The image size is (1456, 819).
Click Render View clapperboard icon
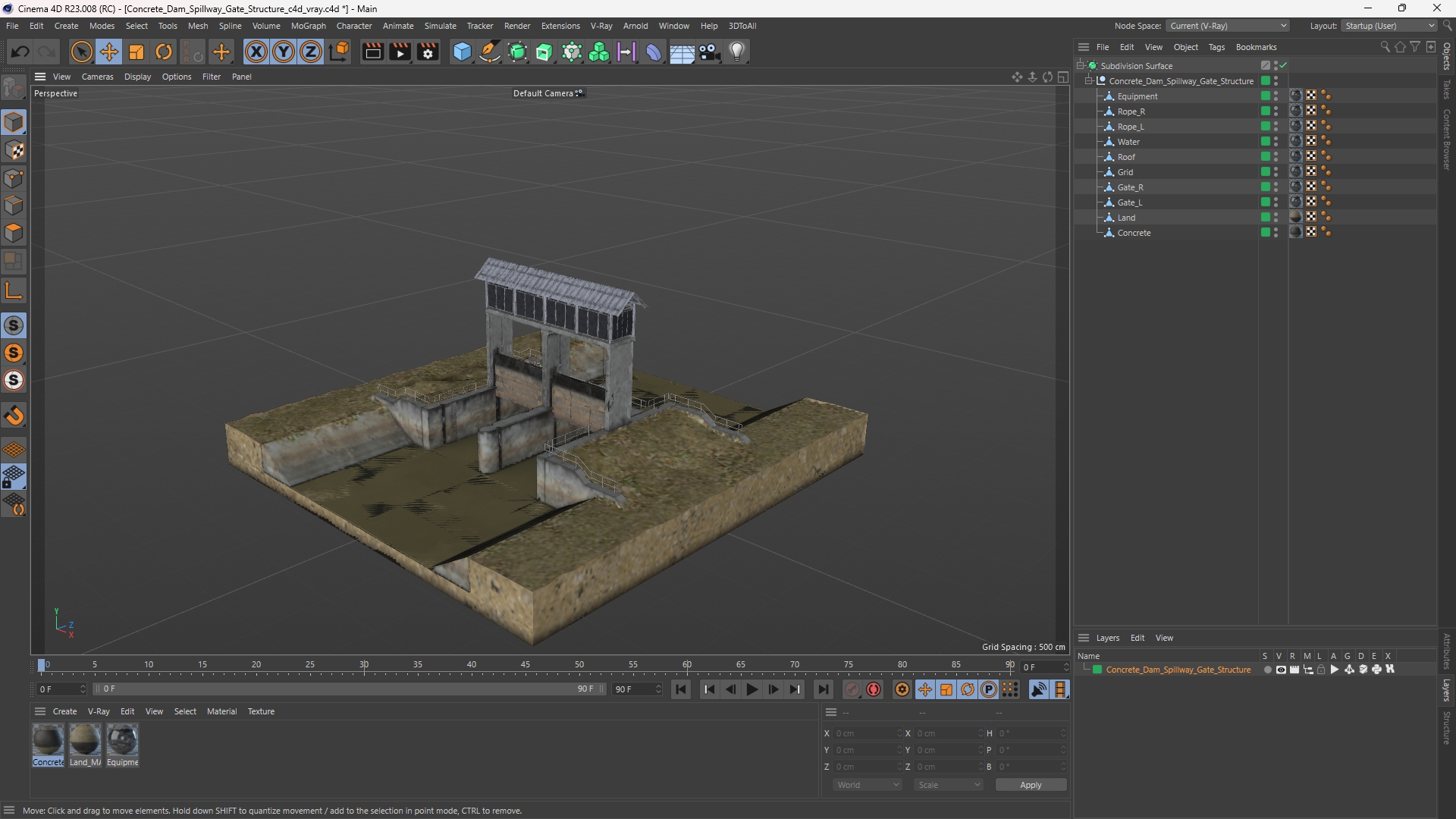(372, 52)
